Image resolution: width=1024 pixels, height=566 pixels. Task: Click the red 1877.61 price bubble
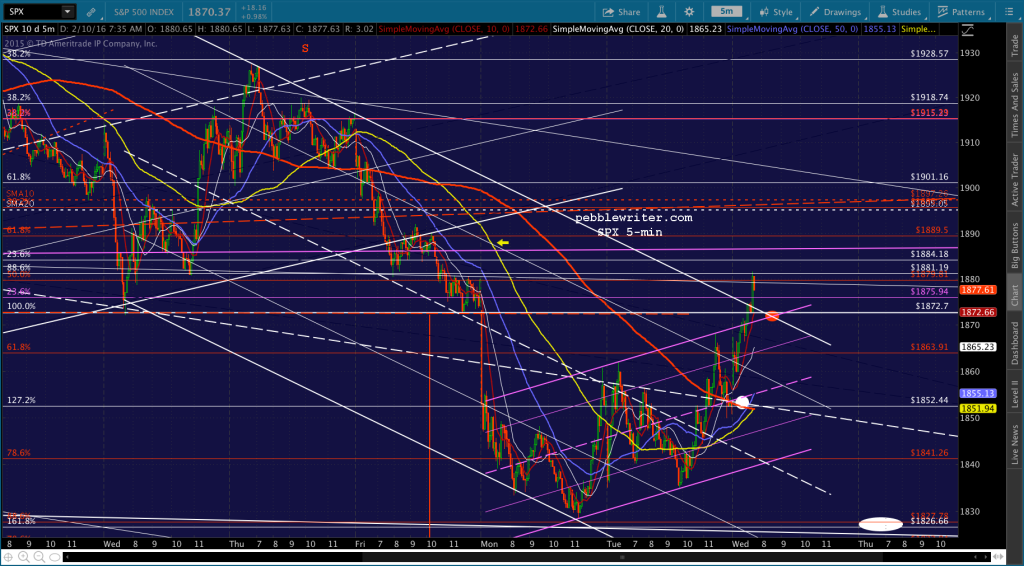coord(977,289)
